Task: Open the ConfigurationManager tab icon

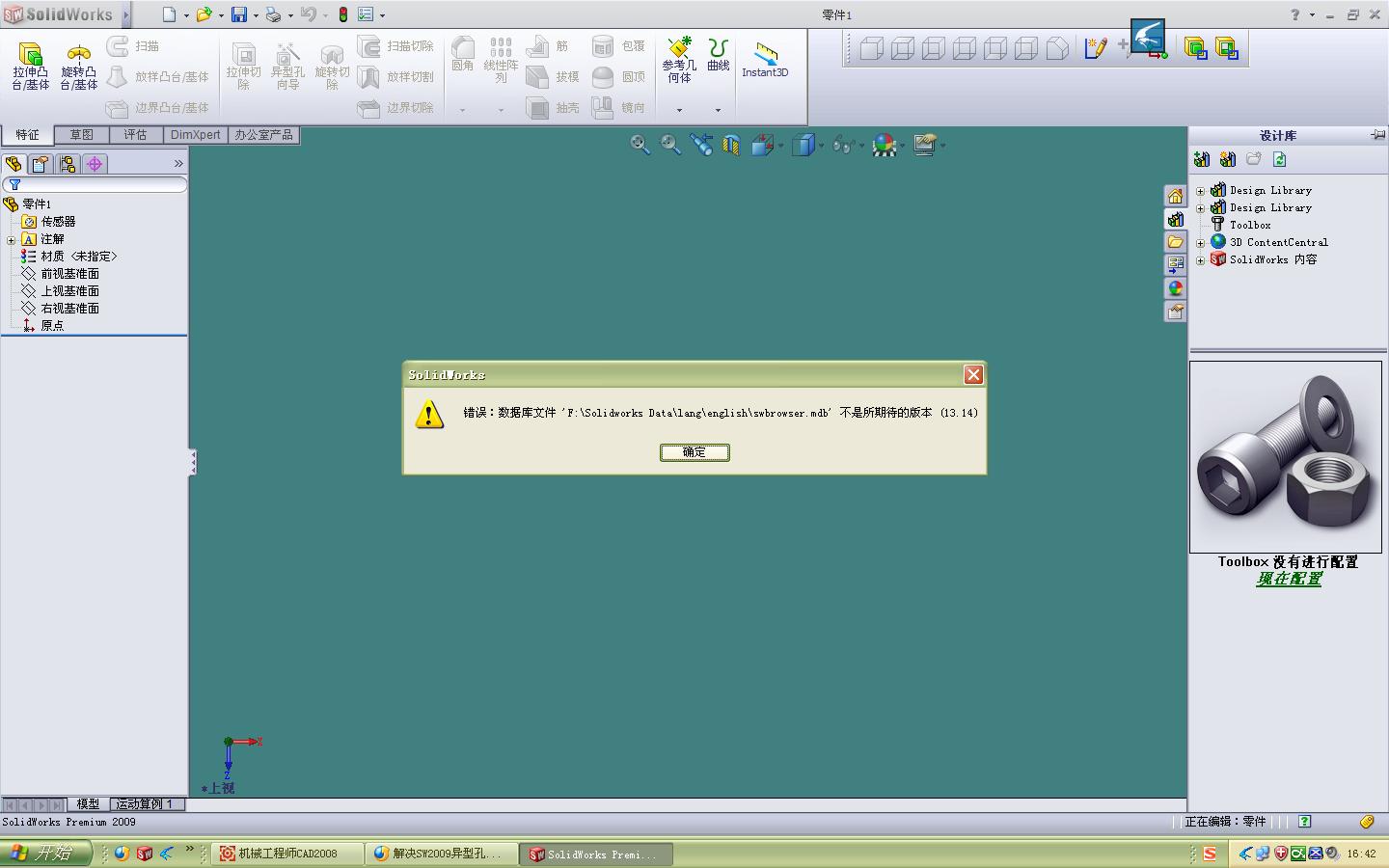Action: (67, 164)
